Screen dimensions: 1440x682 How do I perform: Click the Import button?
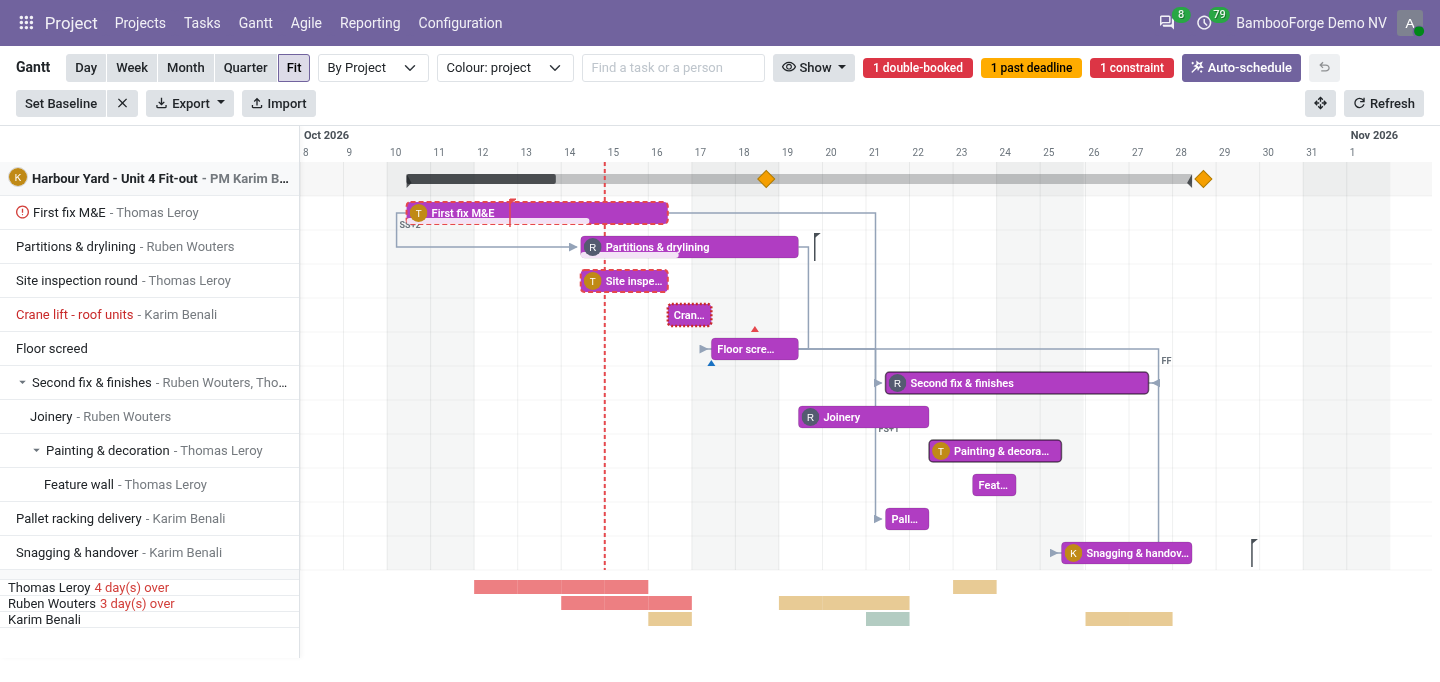(279, 103)
